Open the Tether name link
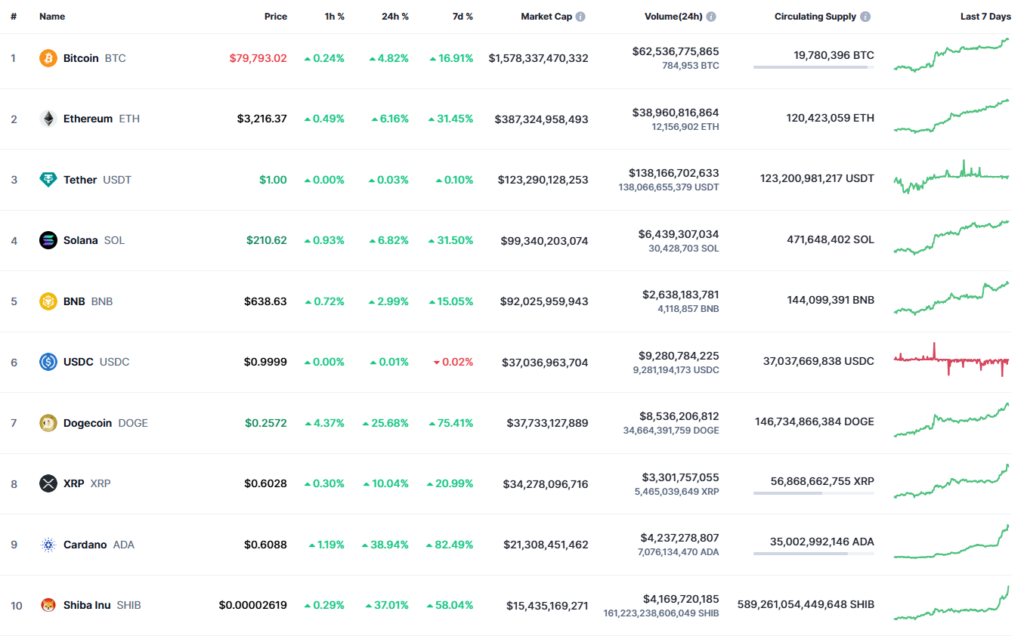Viewport: 1024px width, 636px height. [80, 180]
